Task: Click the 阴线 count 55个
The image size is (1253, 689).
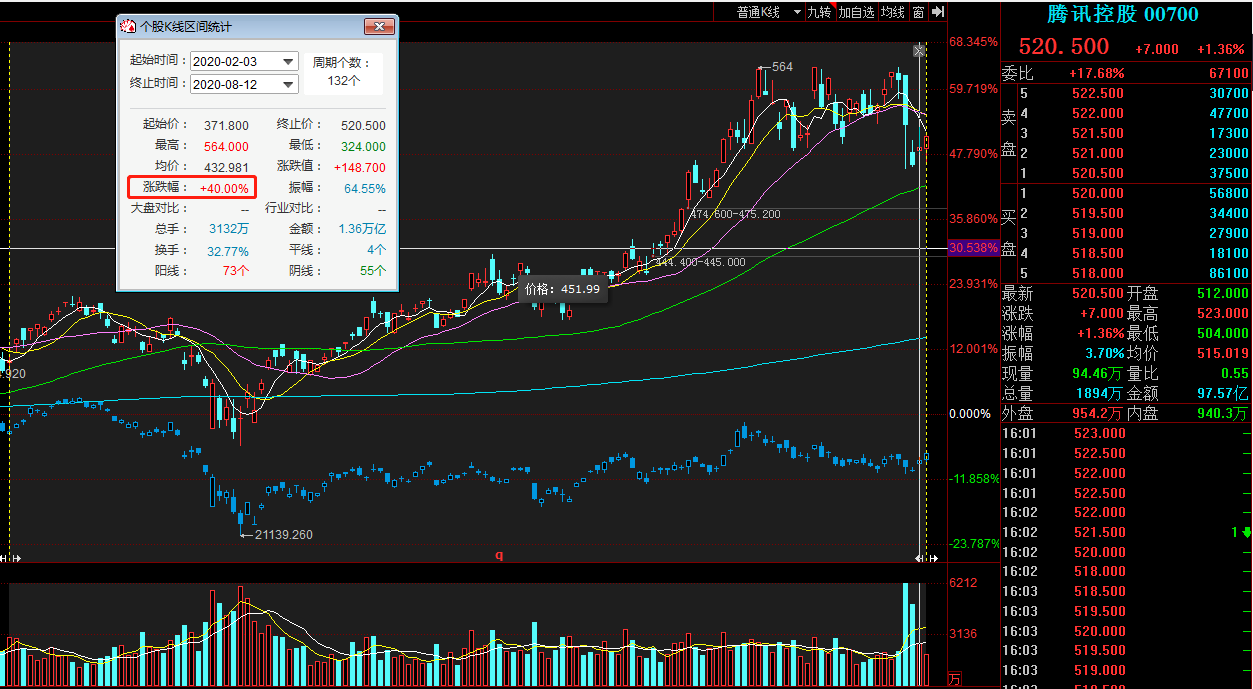Action: point(373,271)
